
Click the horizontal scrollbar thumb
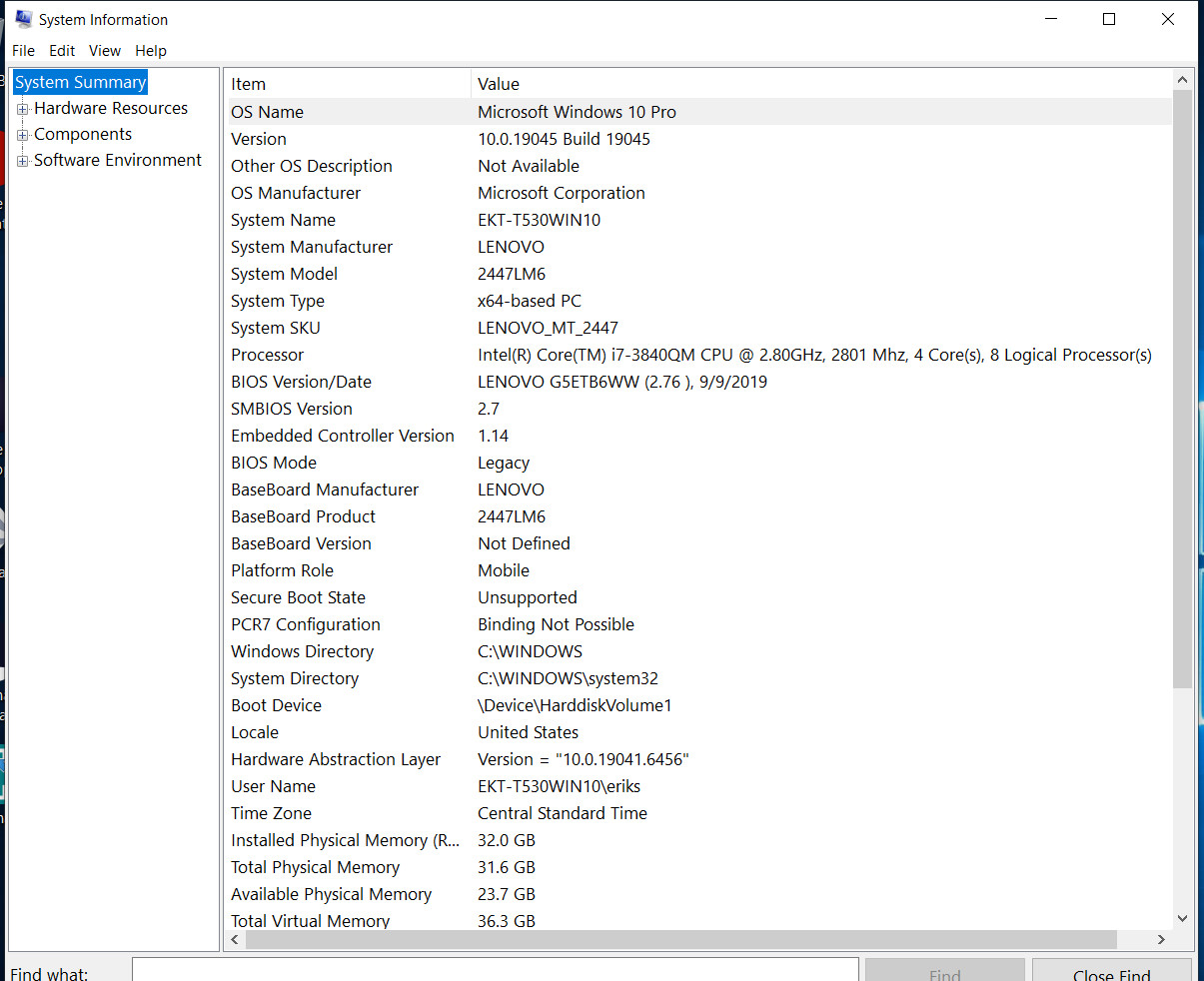[x=681, y=939]
